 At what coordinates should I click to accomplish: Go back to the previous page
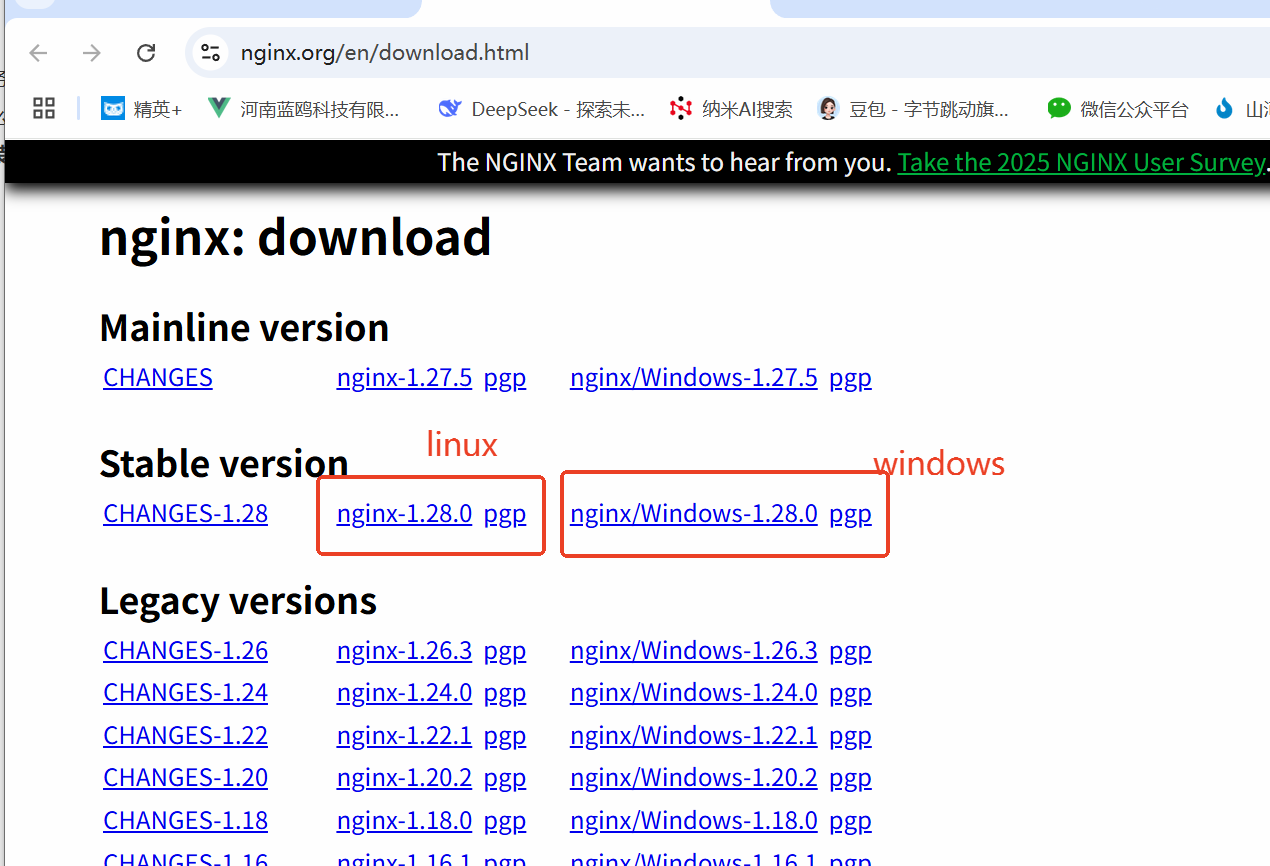[x=38, y=53]
